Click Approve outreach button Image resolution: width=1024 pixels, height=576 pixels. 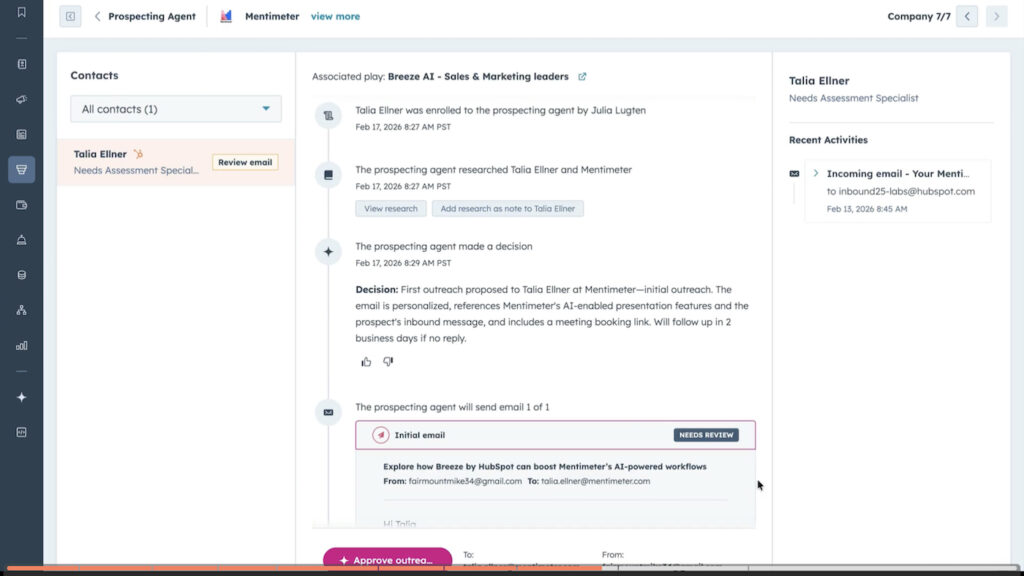(x=387, y=559)
